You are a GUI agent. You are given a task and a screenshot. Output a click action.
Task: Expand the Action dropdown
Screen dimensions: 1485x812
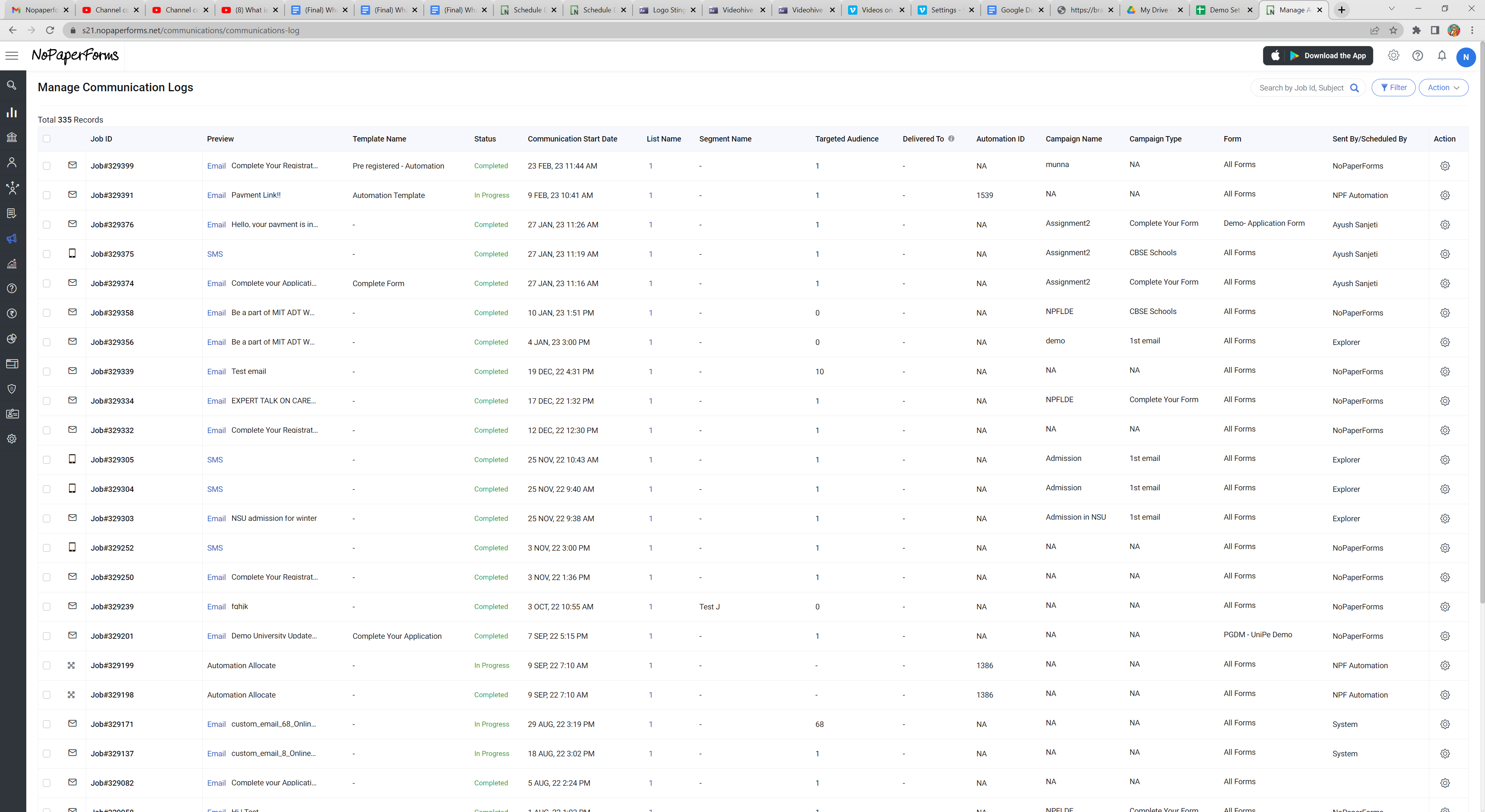pos(1443,88)
